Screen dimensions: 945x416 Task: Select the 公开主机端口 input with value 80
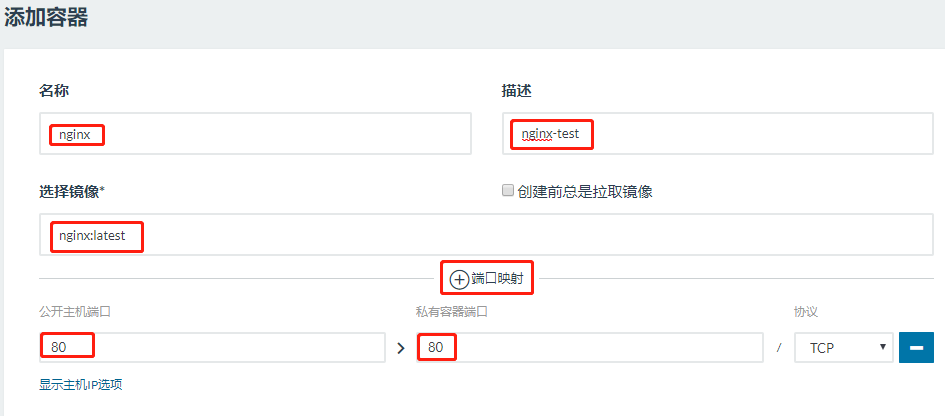pos(212,347)
